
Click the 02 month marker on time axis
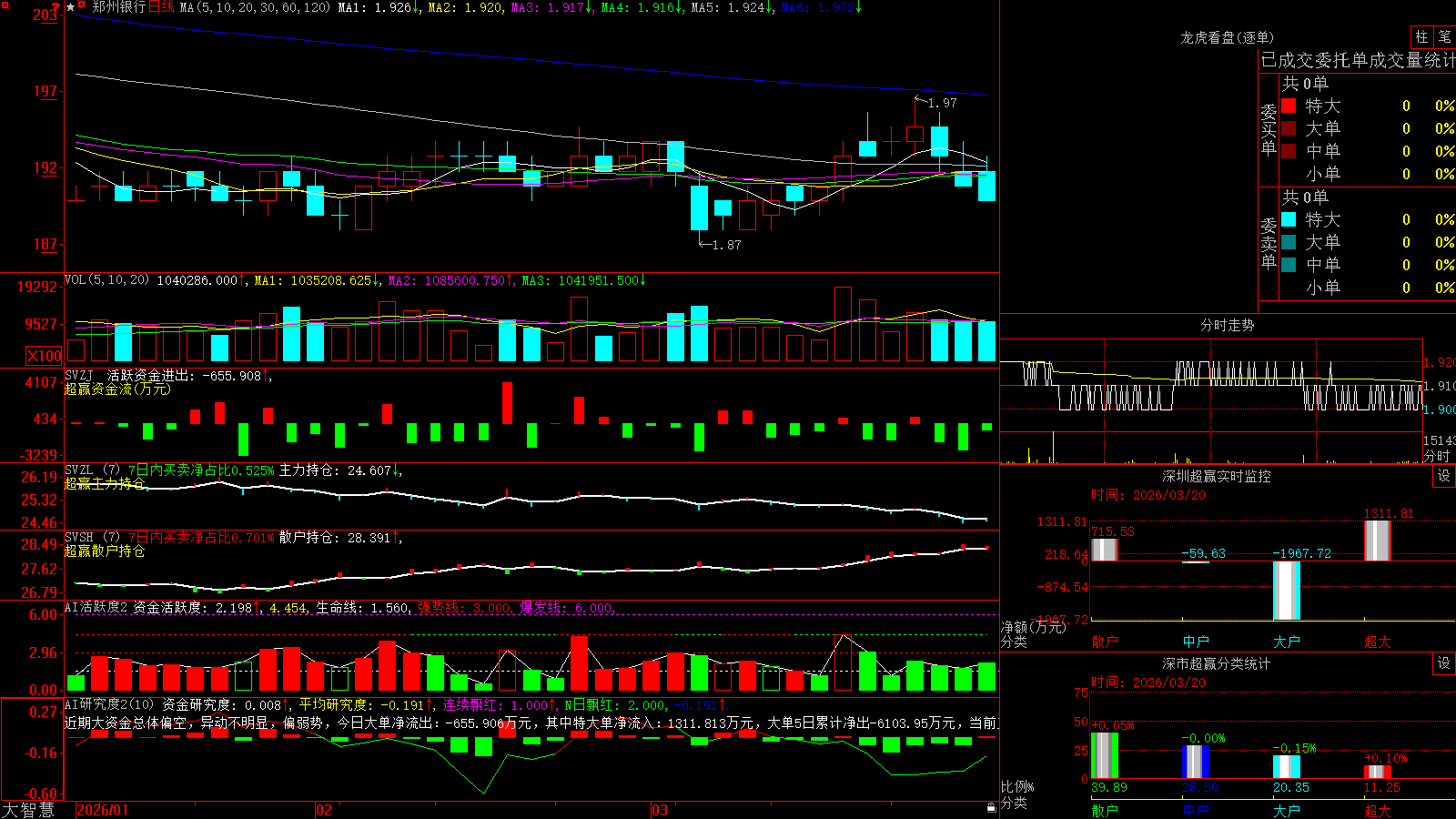[x=324, y=810]
